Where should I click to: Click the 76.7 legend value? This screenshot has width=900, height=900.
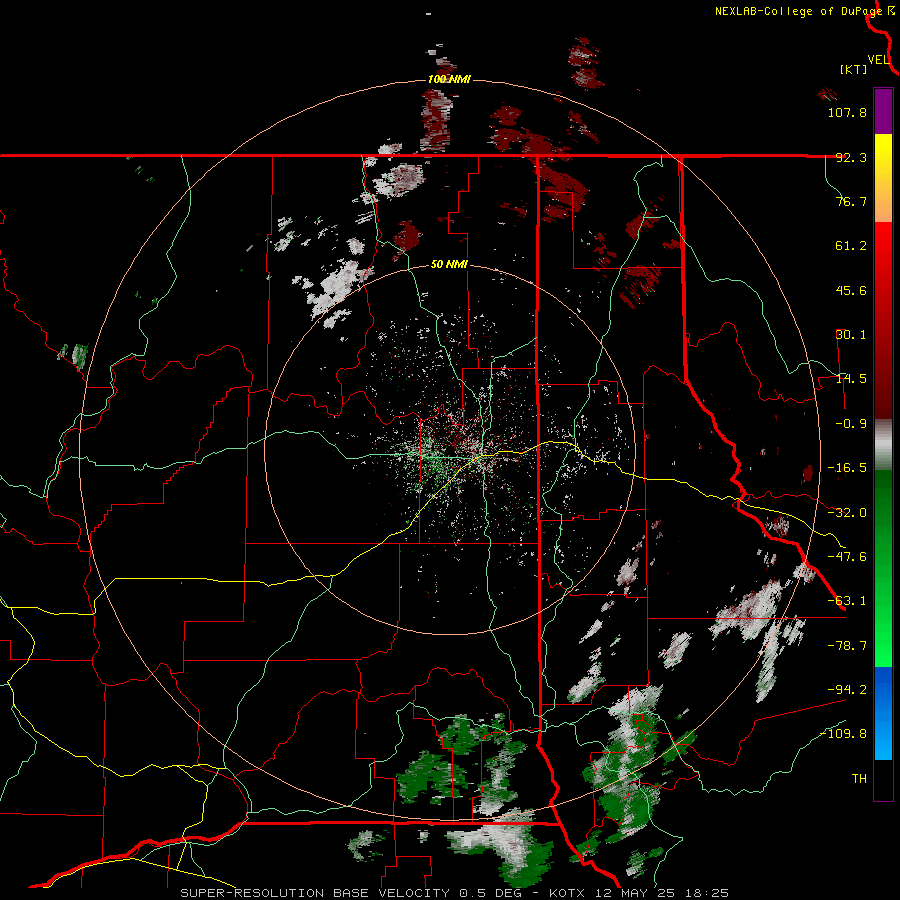pos(851,201)
